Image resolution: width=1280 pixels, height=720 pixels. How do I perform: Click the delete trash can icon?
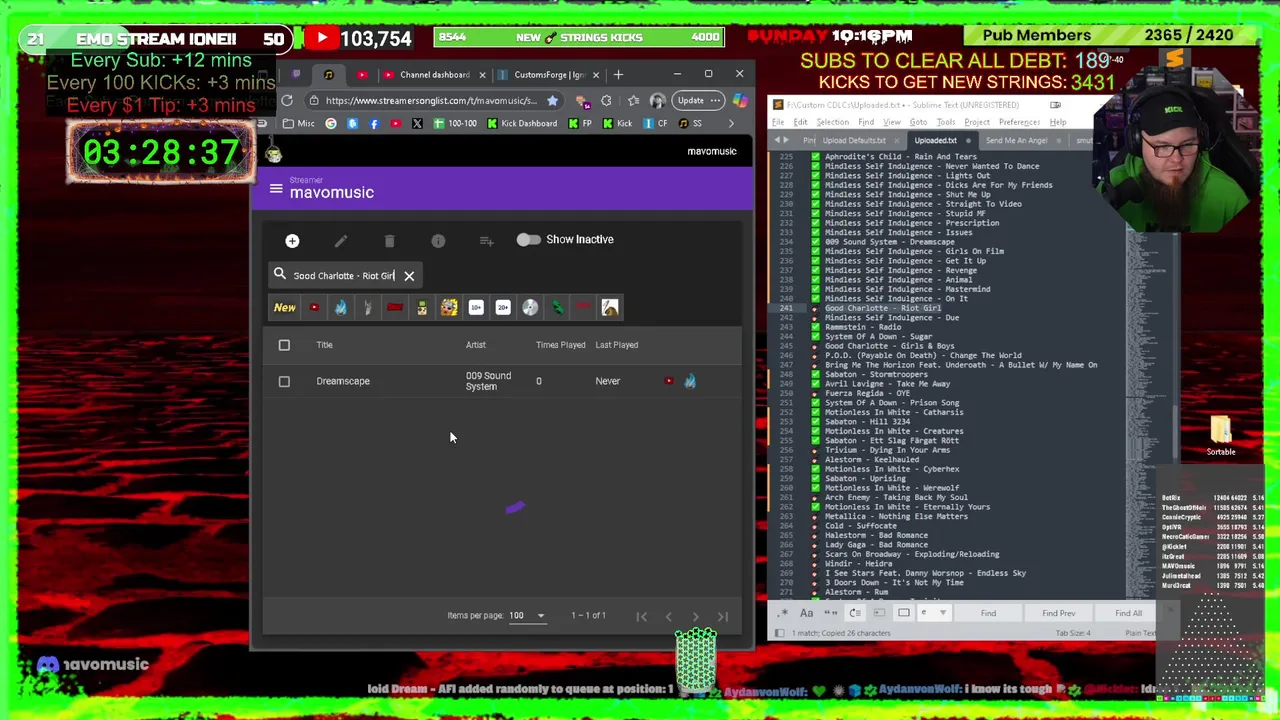(x=389, y=241)
